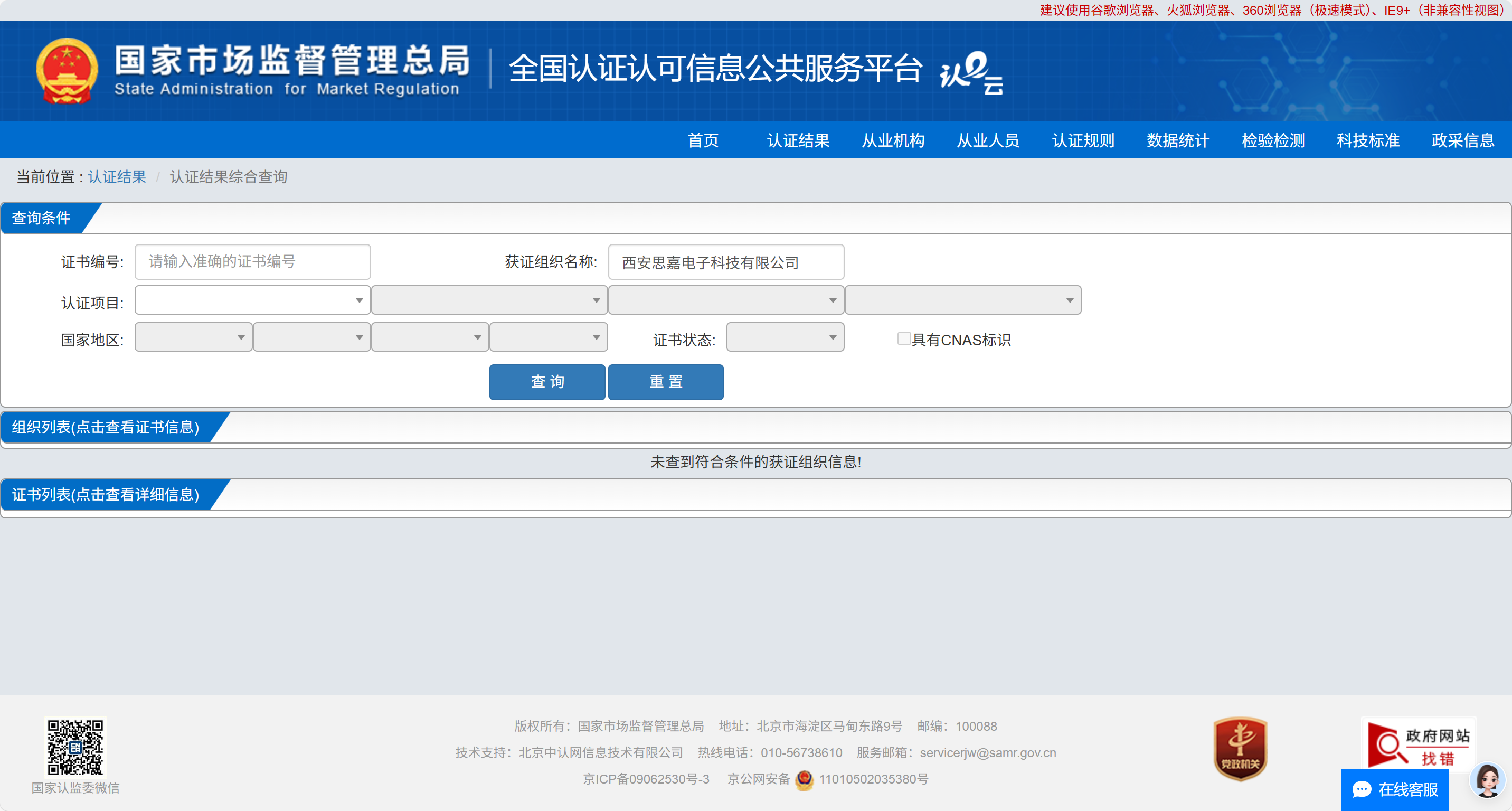1512x811 pixels.
Task: Click the 在线客服 chat bubble icon
Action: coord(1362,789)
